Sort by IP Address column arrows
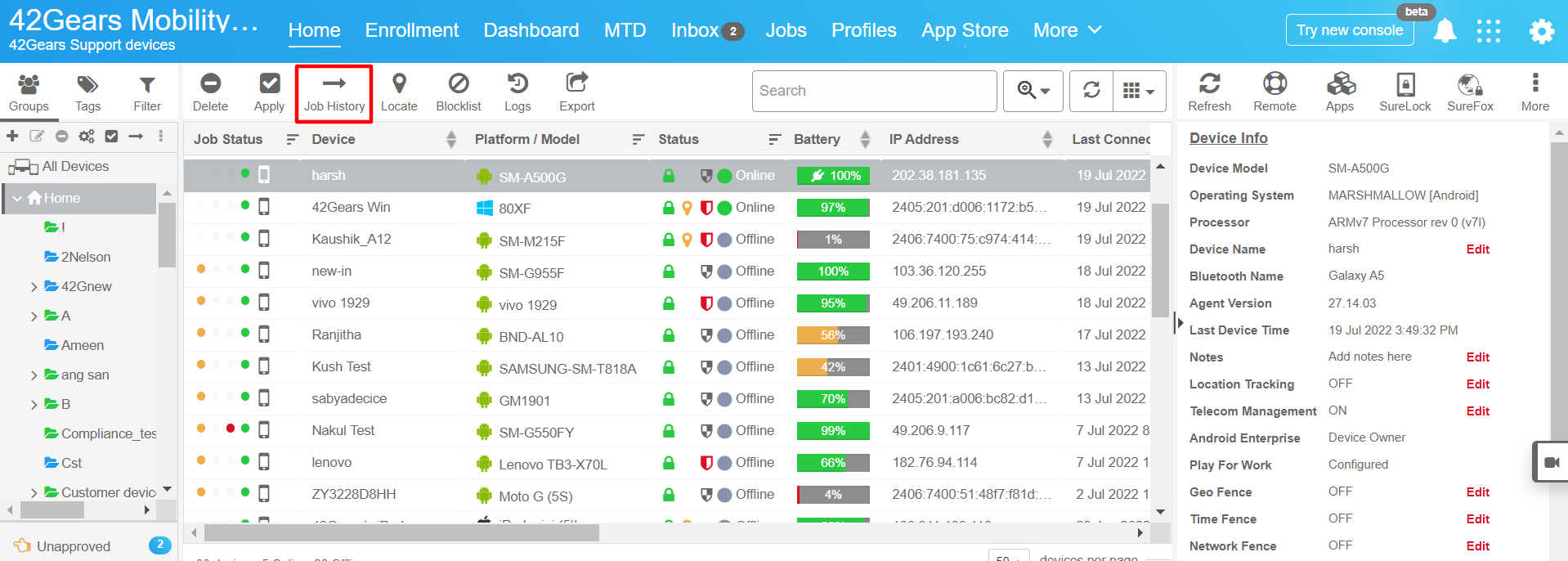Viewport: 1568px width, 561px height. [1047, 140]
